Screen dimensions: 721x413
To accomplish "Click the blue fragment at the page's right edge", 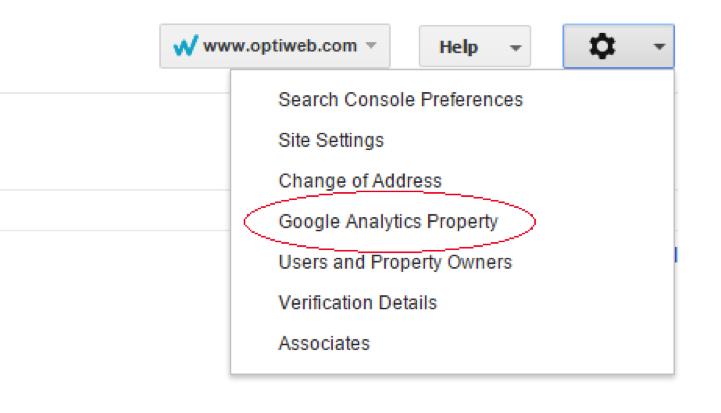I will tap(677, 255).
